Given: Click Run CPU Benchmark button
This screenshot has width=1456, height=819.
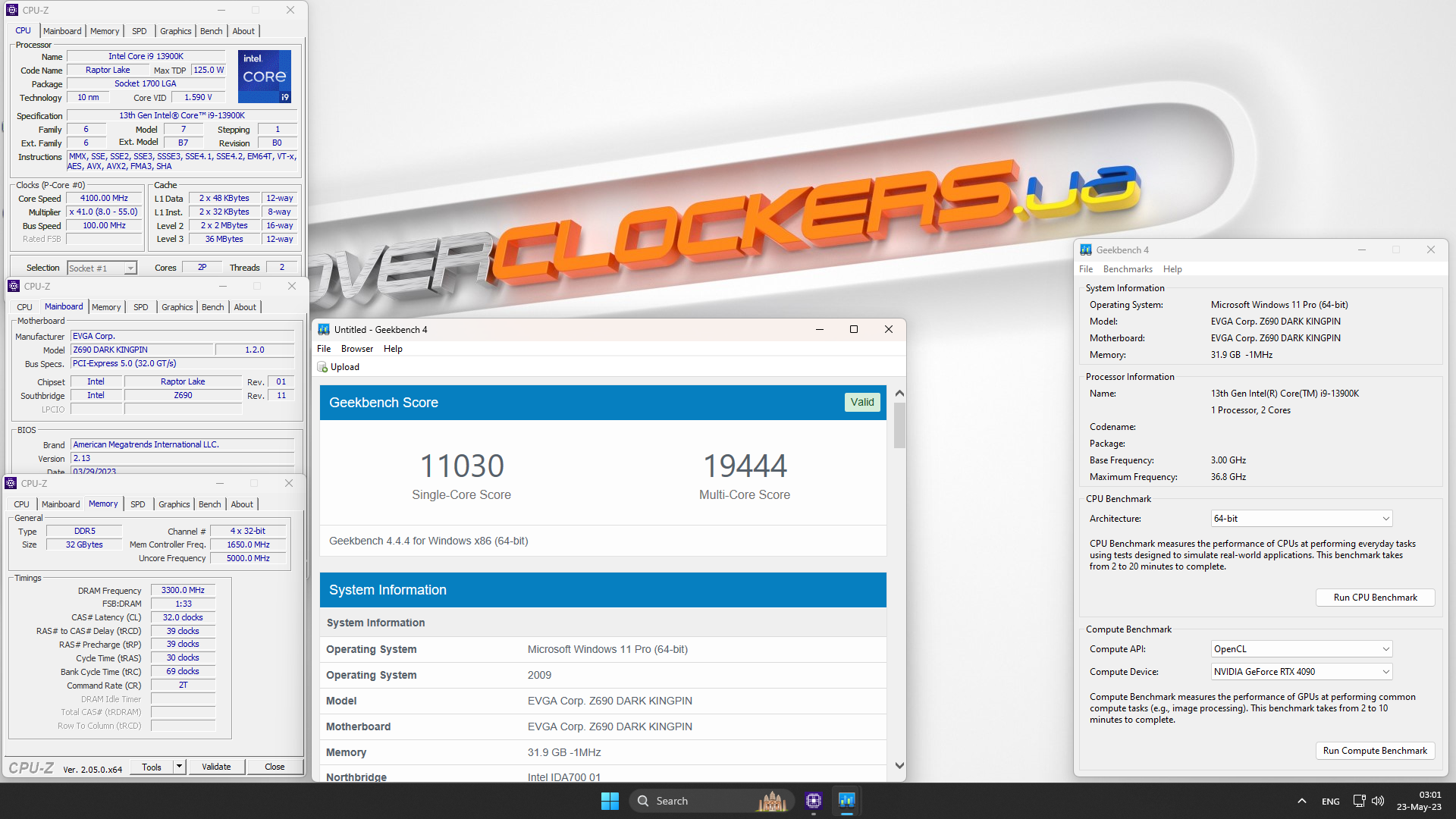Looking at the screenshot, I should point(1375,598).
